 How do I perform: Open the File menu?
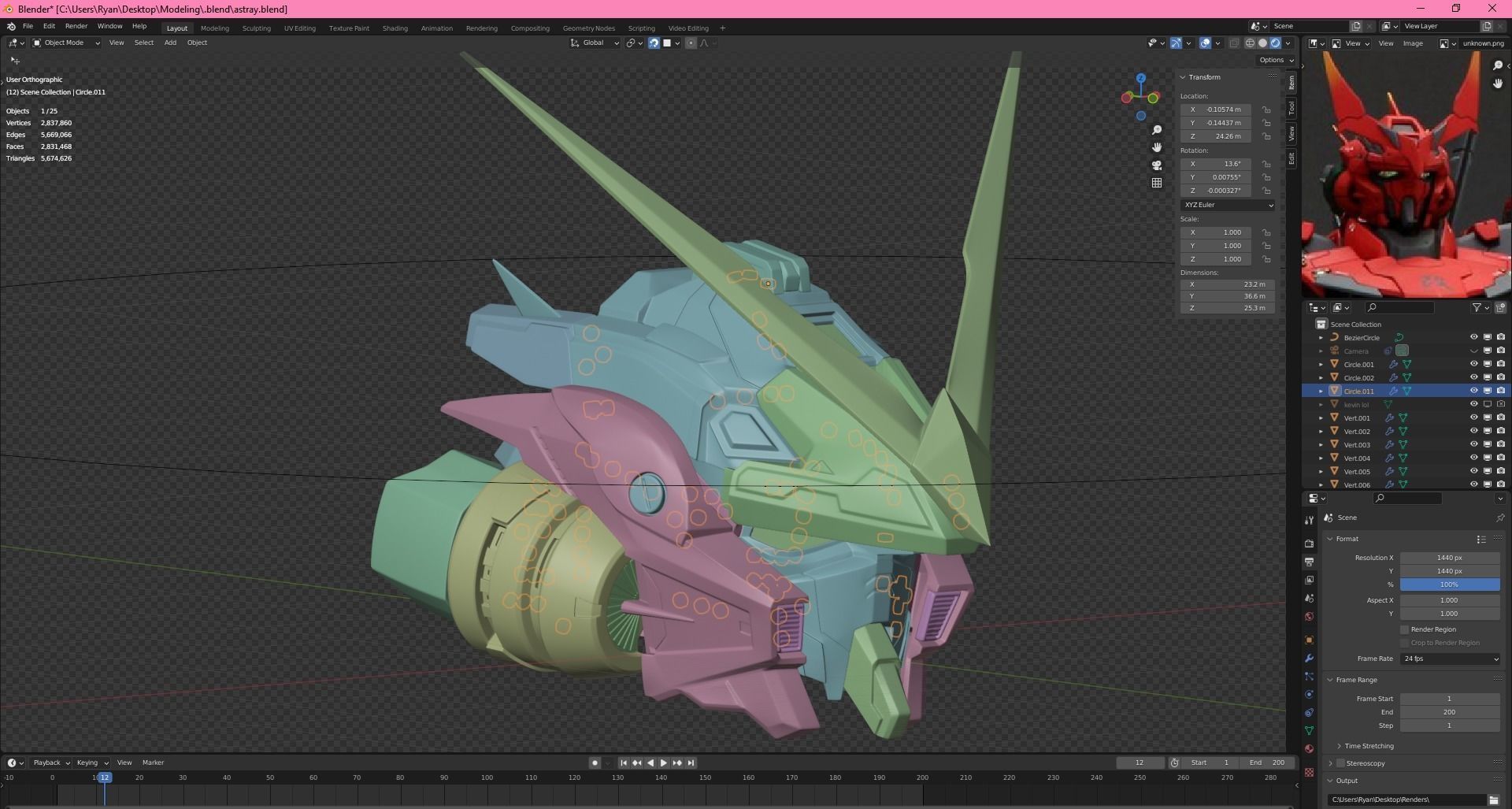coord(28,26)
